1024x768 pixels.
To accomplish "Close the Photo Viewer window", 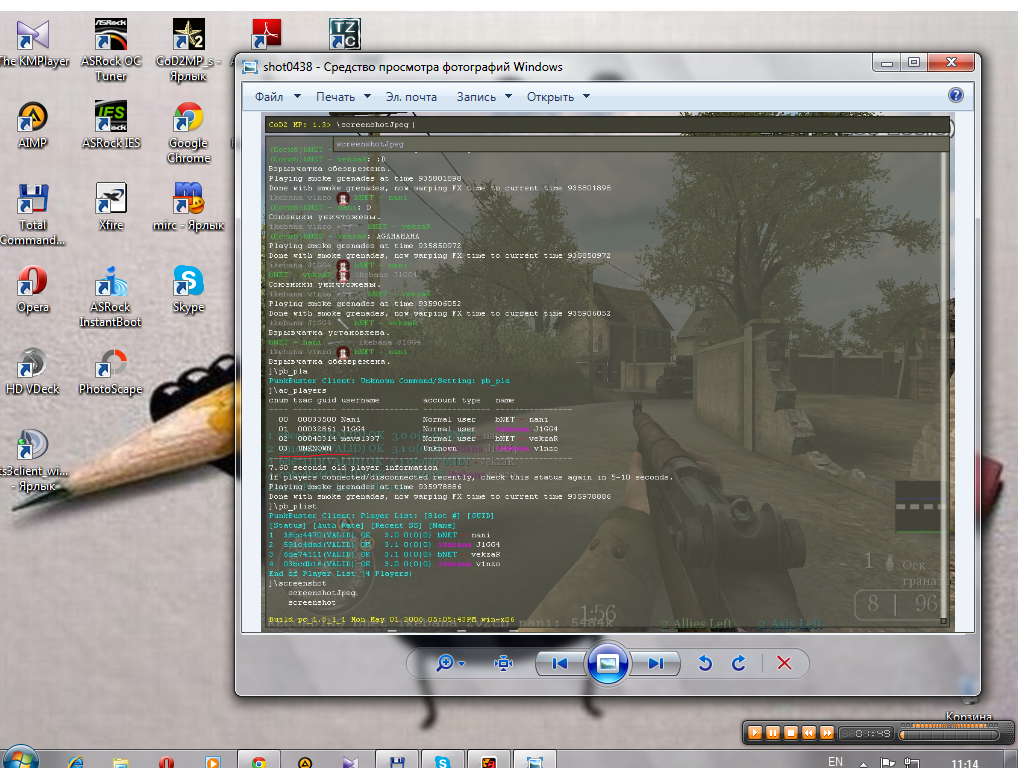I will pyautogui.click(x=951, y=63).
